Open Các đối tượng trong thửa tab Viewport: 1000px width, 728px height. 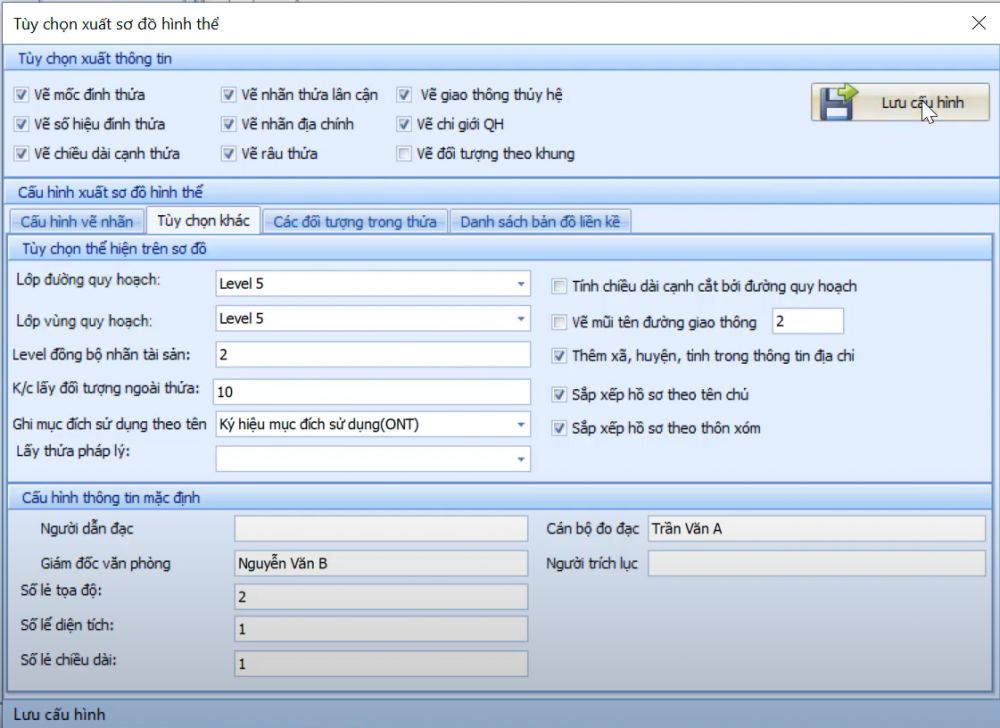[x=355, y=222]
